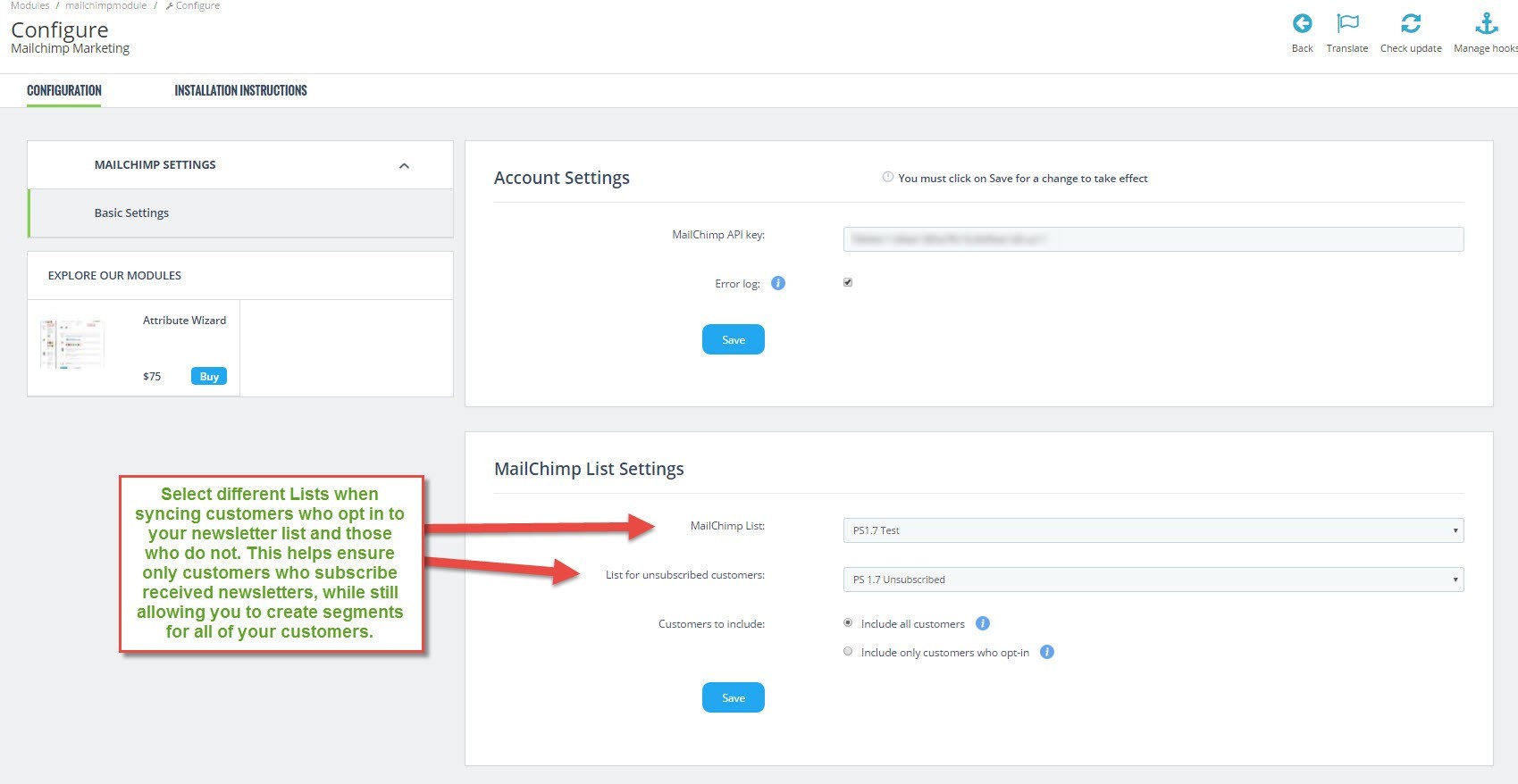This screenshot has width=1518, height=784.
Task: Click Buy button for Attribute Wizard
Action: tap(209, 376)
